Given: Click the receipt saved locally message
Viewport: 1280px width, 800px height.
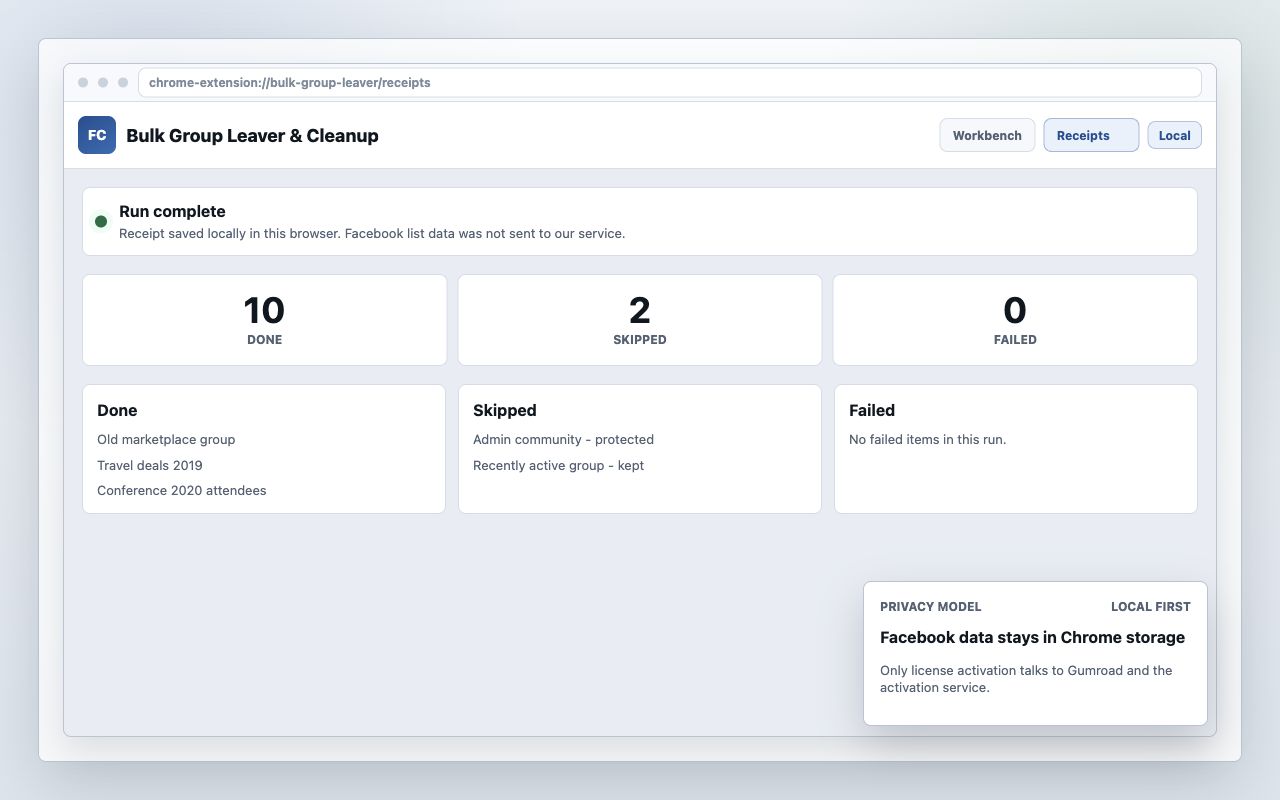Looking at the screenshot, I should 372,234.
